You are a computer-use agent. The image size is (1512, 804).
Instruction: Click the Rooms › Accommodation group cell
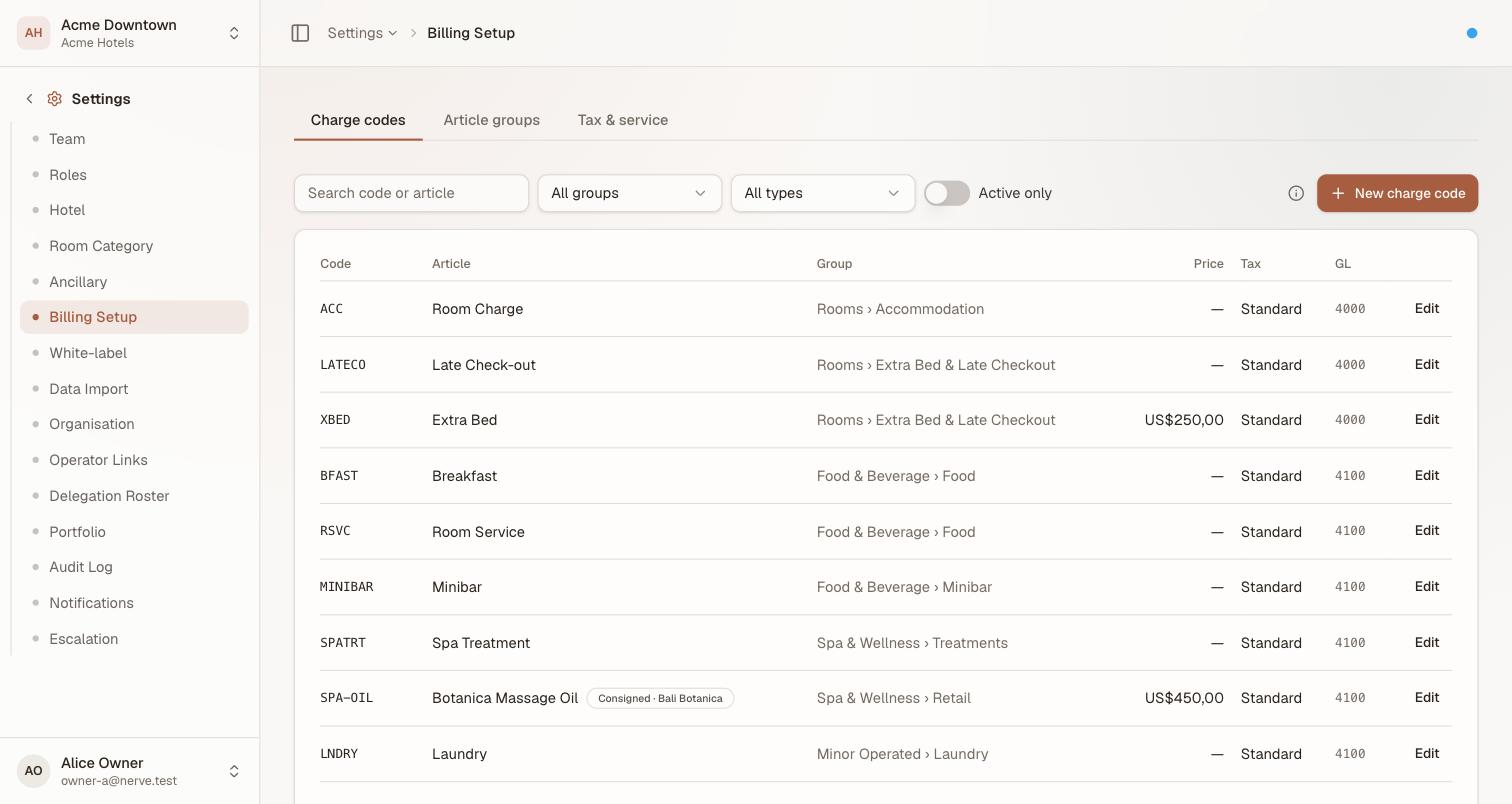(900, 309)
